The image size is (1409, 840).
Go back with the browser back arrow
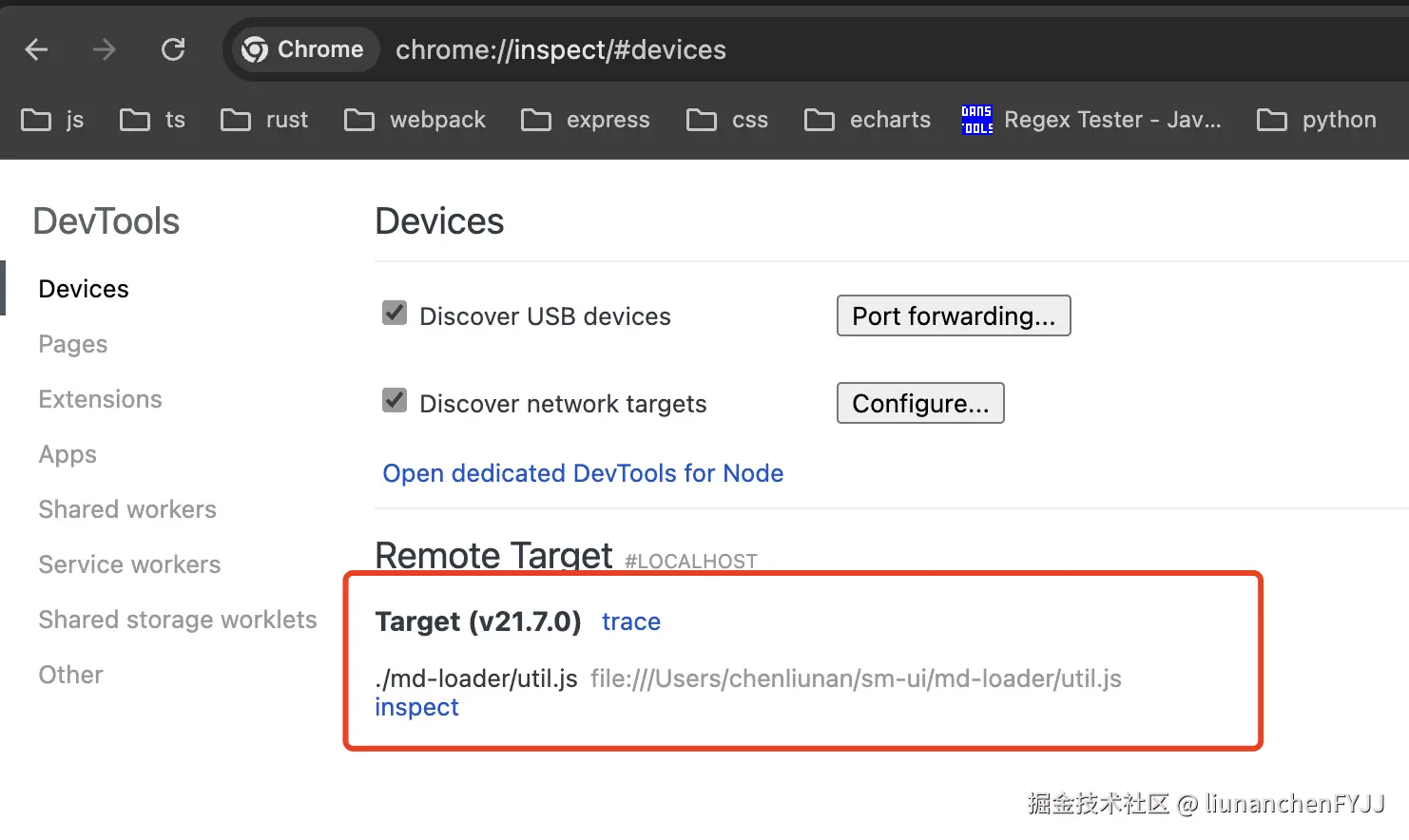point(36,49)
